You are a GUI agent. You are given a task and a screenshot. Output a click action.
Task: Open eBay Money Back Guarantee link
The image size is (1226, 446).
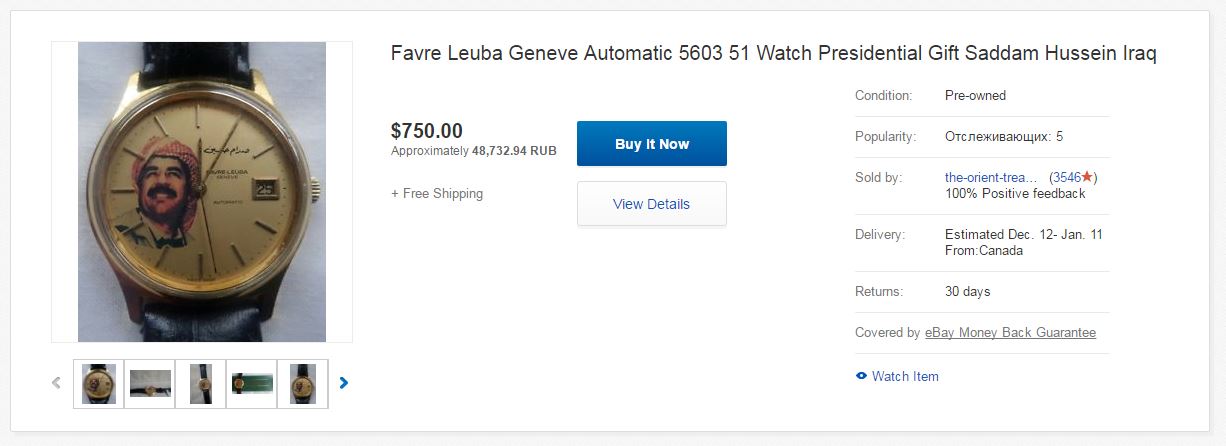tap(1010, 332)
